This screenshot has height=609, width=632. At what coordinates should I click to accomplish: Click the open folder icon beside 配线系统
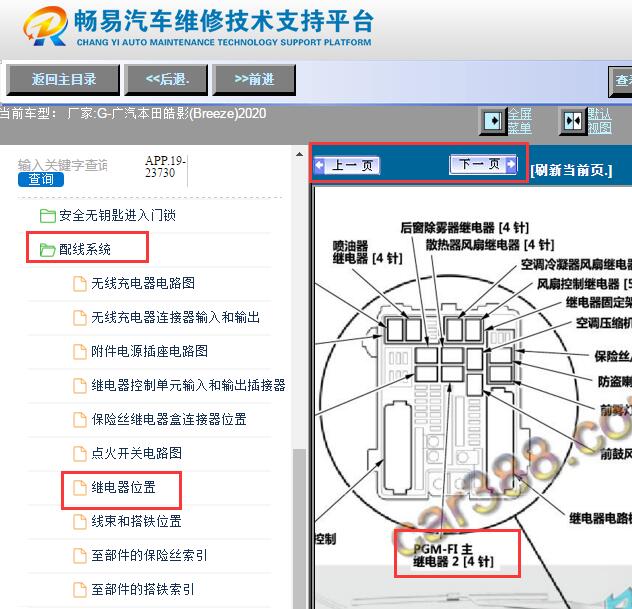coord(48,250)
